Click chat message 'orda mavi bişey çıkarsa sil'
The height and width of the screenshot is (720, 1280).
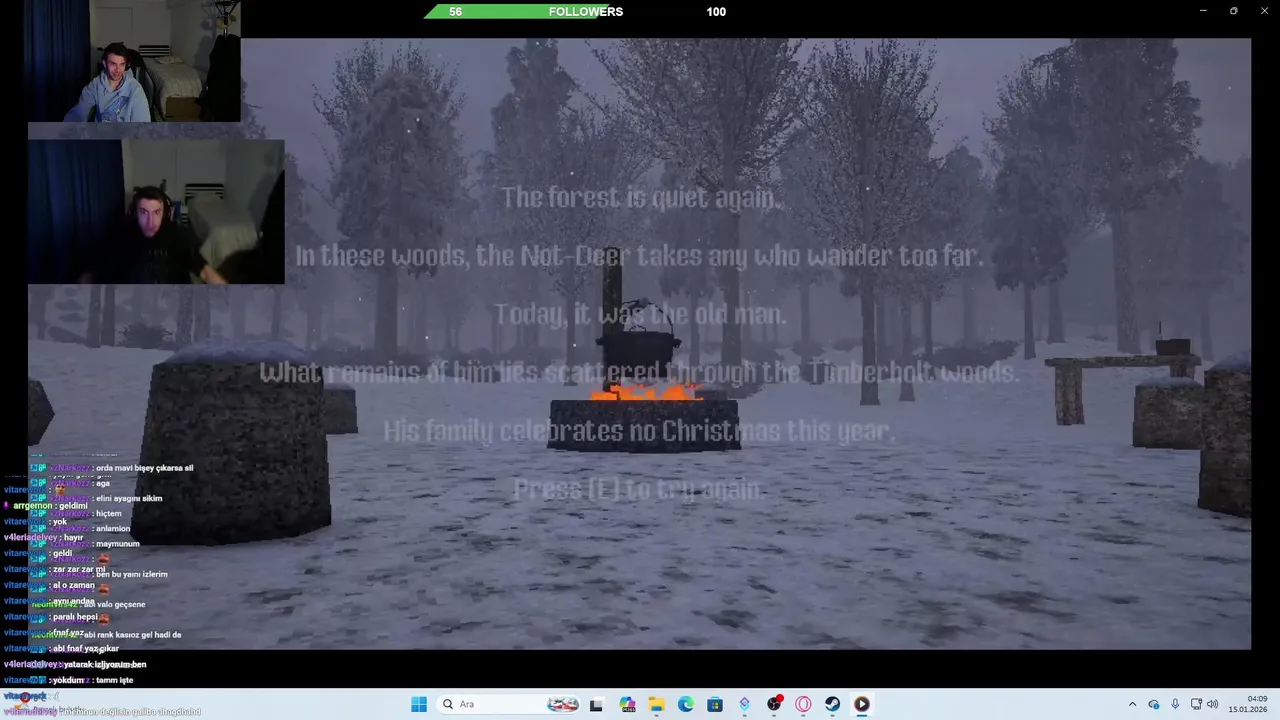[x=144, y=468]
